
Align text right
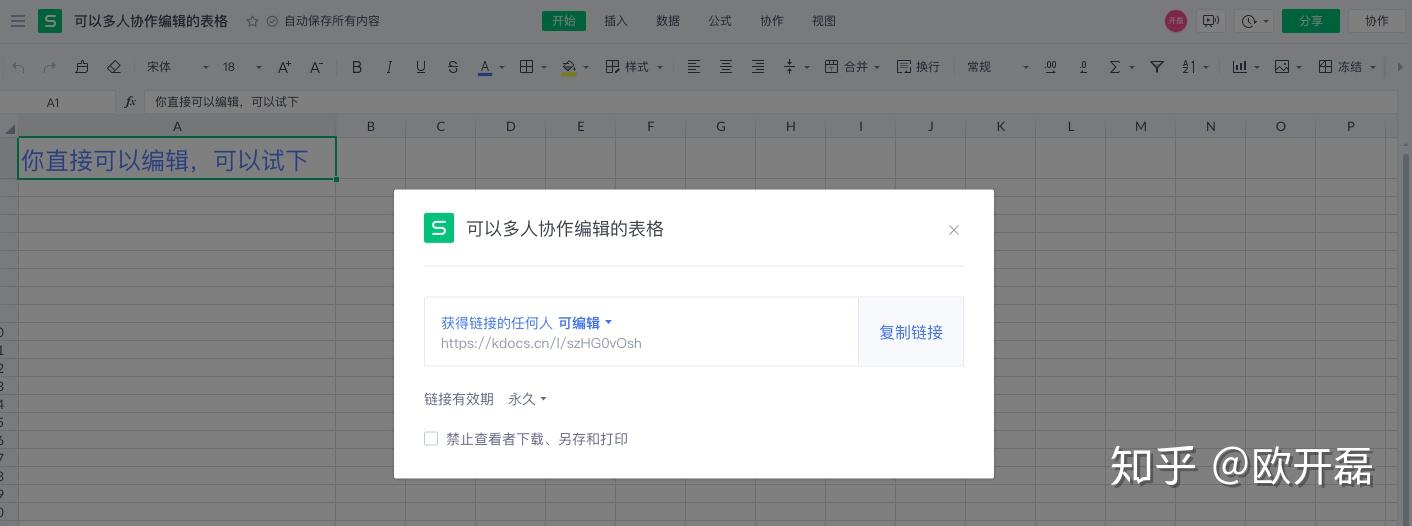pyautogui.click(x=758, y=67)
